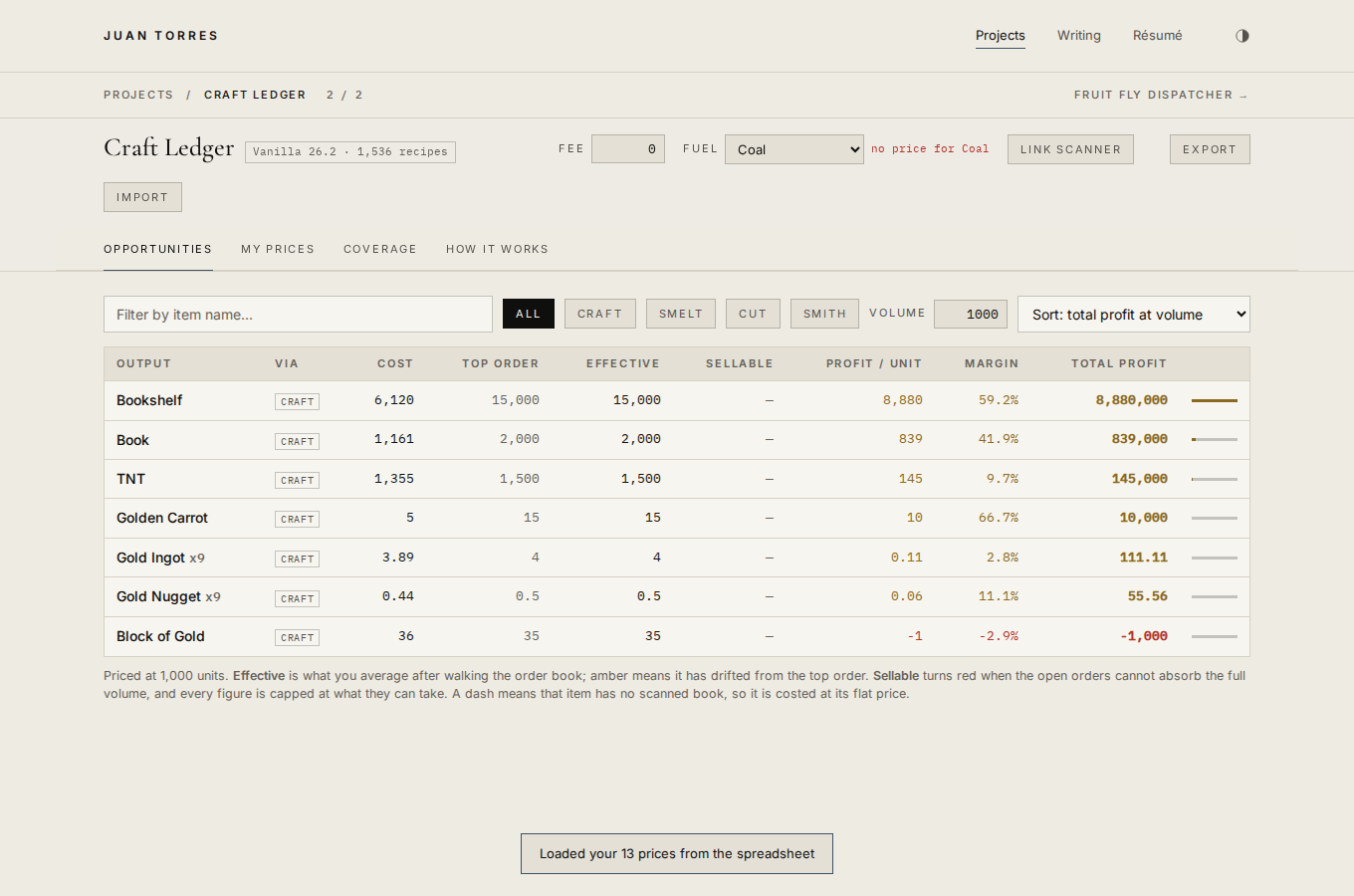This screenshot has height=896, width=1354.
Task: Select the TNT row name
Action: coord(130,479)
